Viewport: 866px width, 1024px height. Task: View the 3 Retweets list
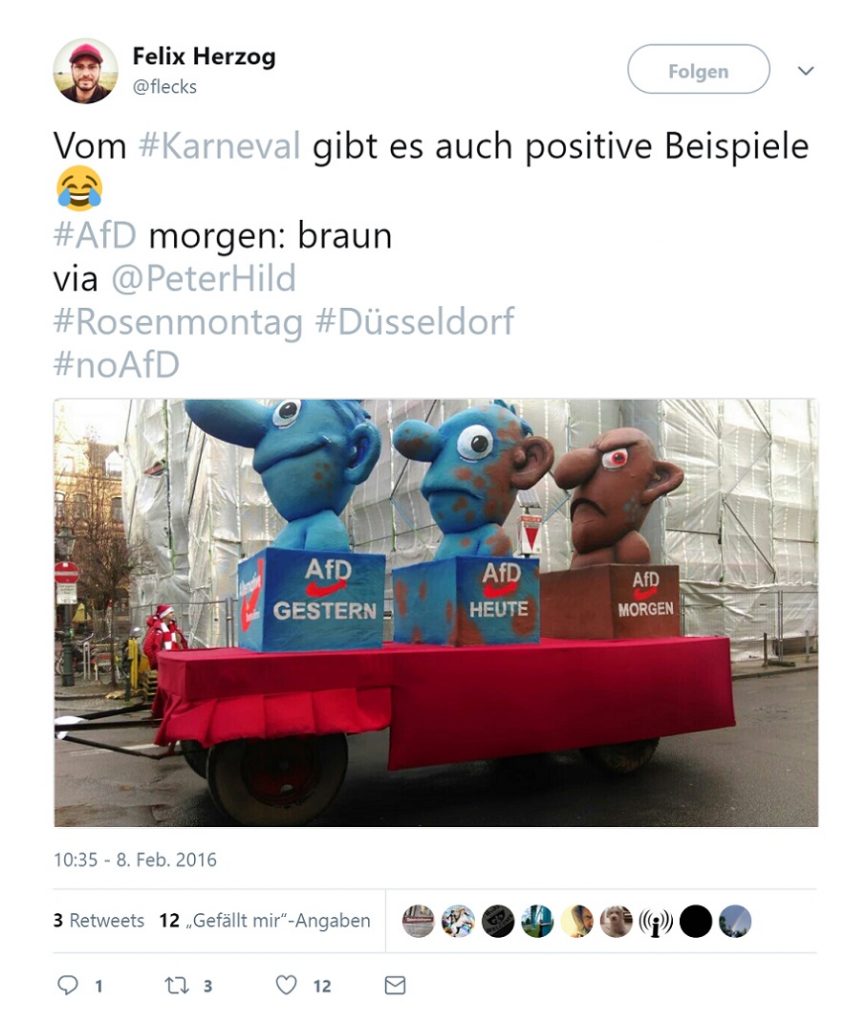point(99,920)
